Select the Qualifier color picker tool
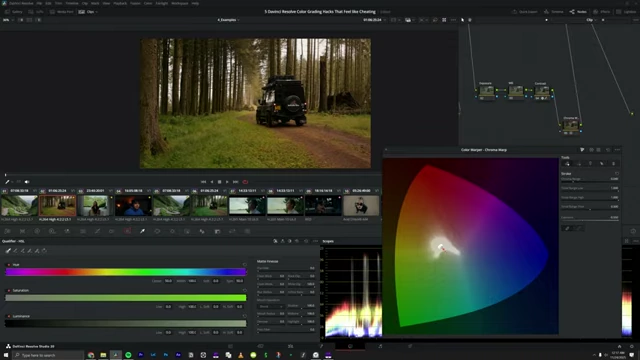 point(8,251)
